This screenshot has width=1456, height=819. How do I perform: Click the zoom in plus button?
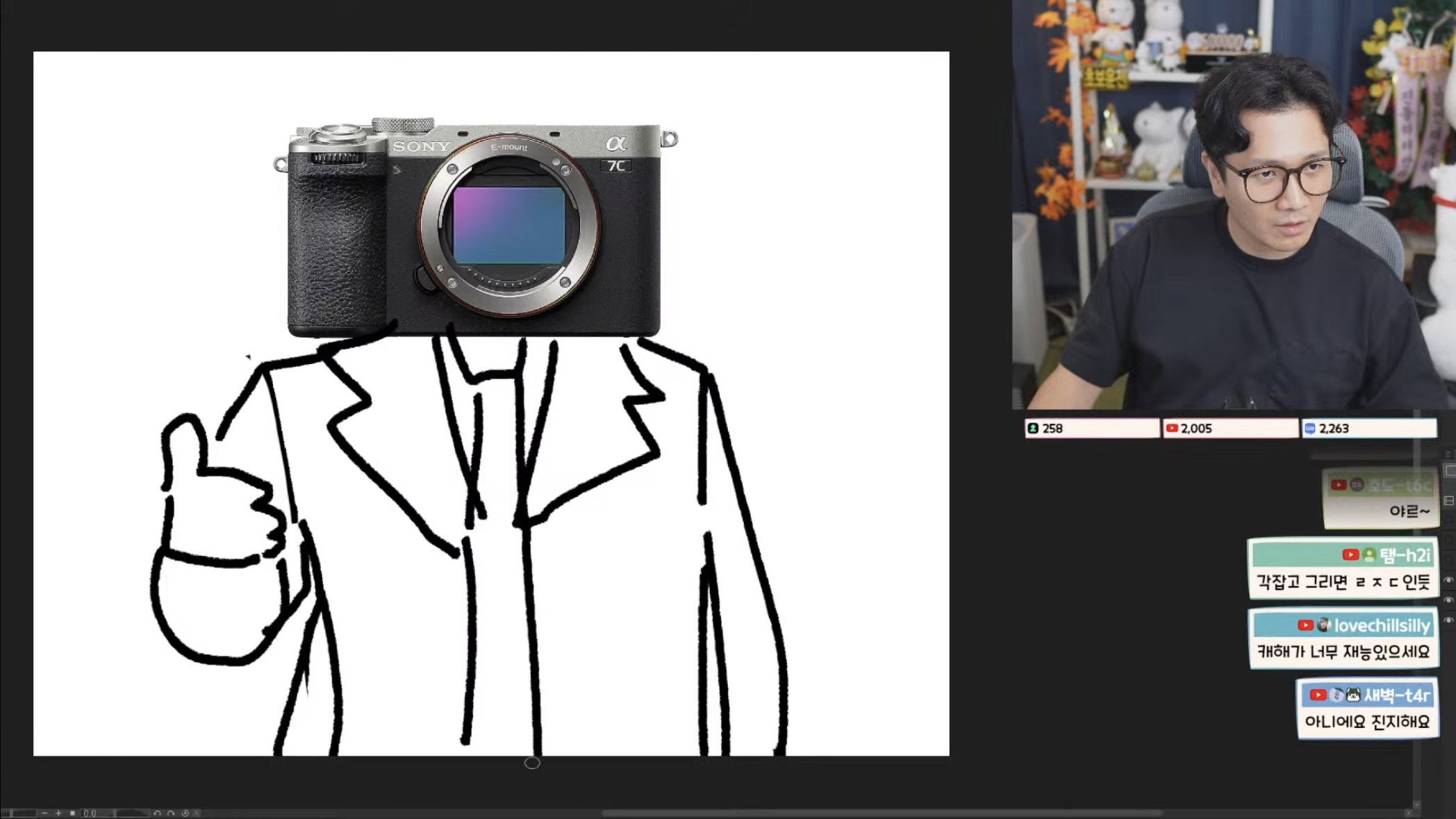coord(58,813)
